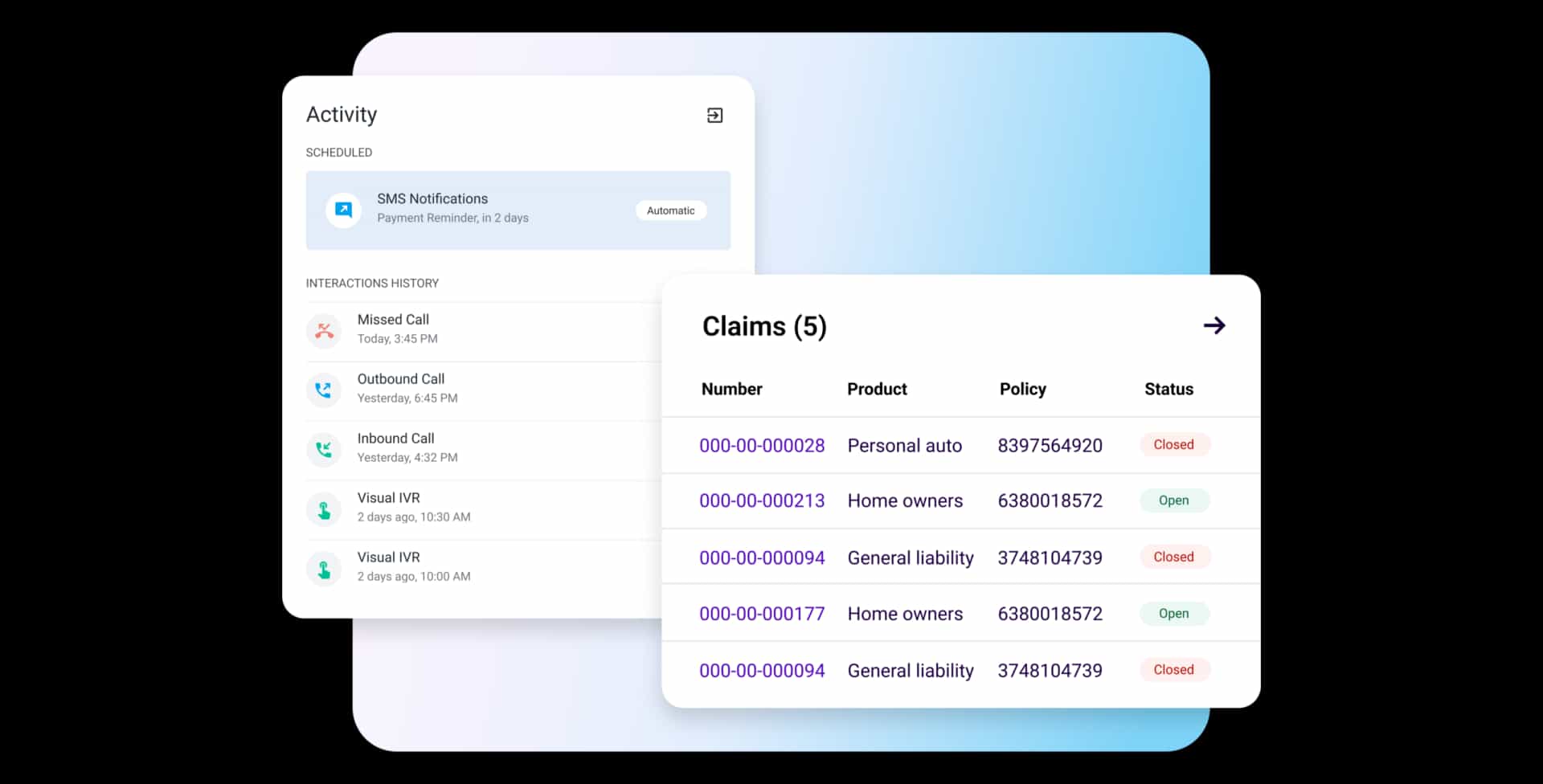Click the Closed status on Personal auto claim
Image resolution: width=1543 pixels, height=784 pixels.
coord(1173,445)
